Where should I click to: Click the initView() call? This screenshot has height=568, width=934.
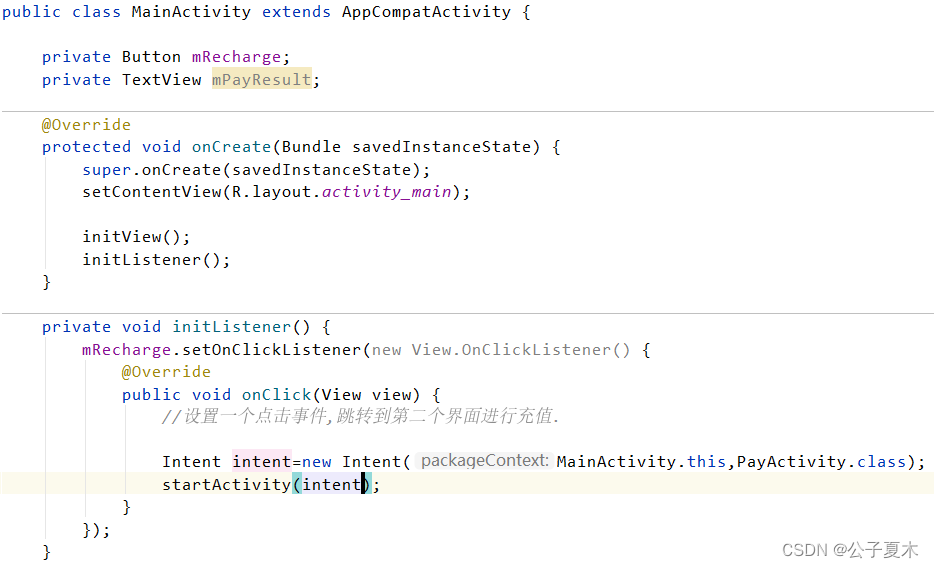[x=131, y=237]
